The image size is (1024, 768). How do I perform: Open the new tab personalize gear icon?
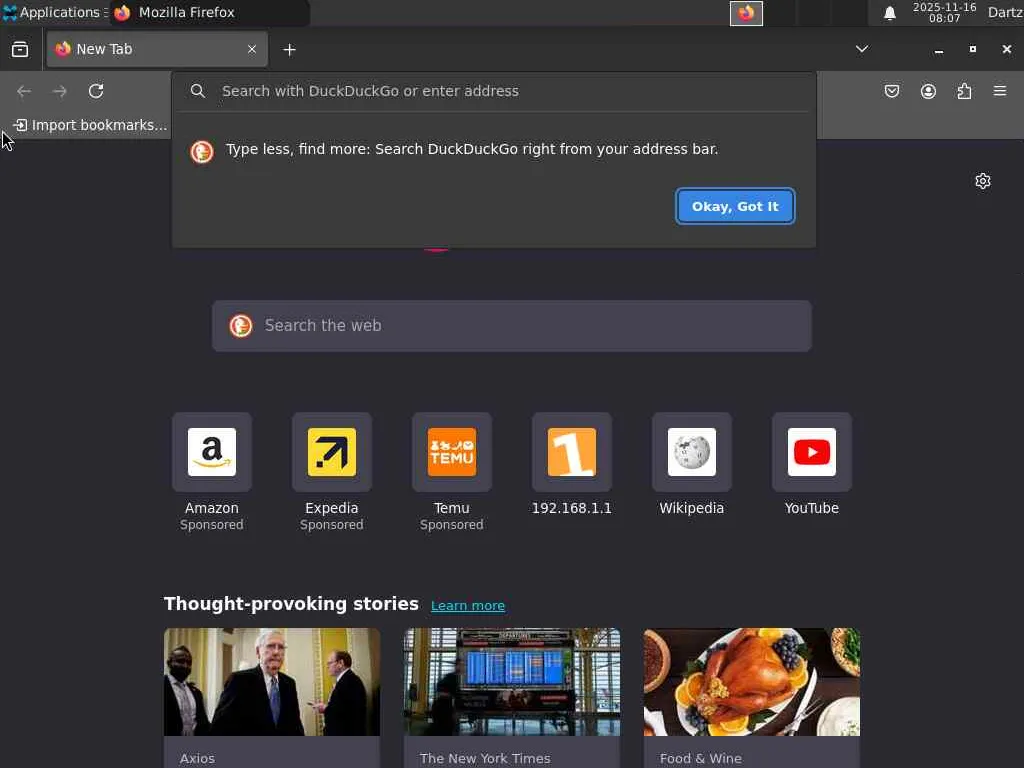click(983, 181)
